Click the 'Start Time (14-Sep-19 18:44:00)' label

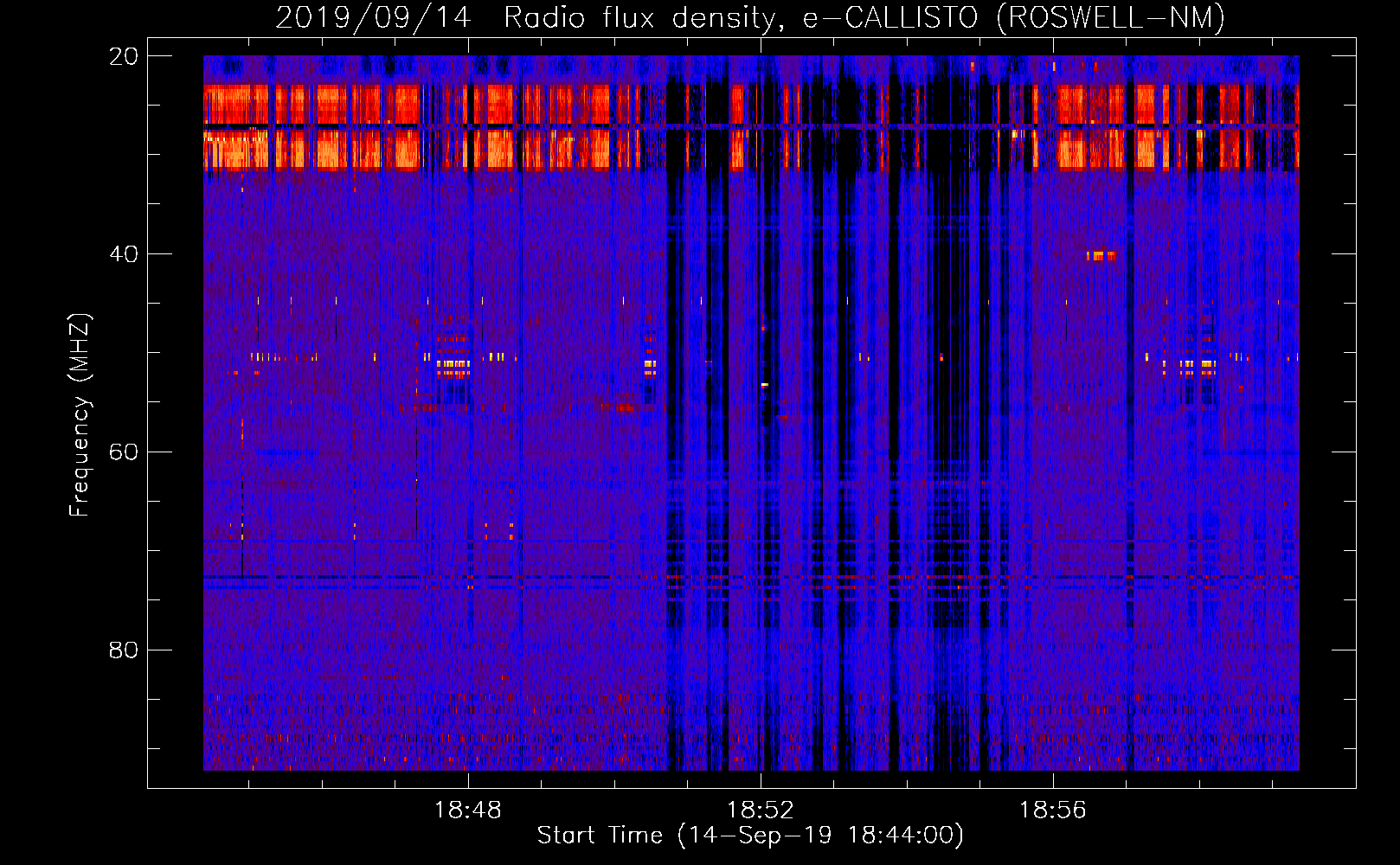(x=750, y=836)
